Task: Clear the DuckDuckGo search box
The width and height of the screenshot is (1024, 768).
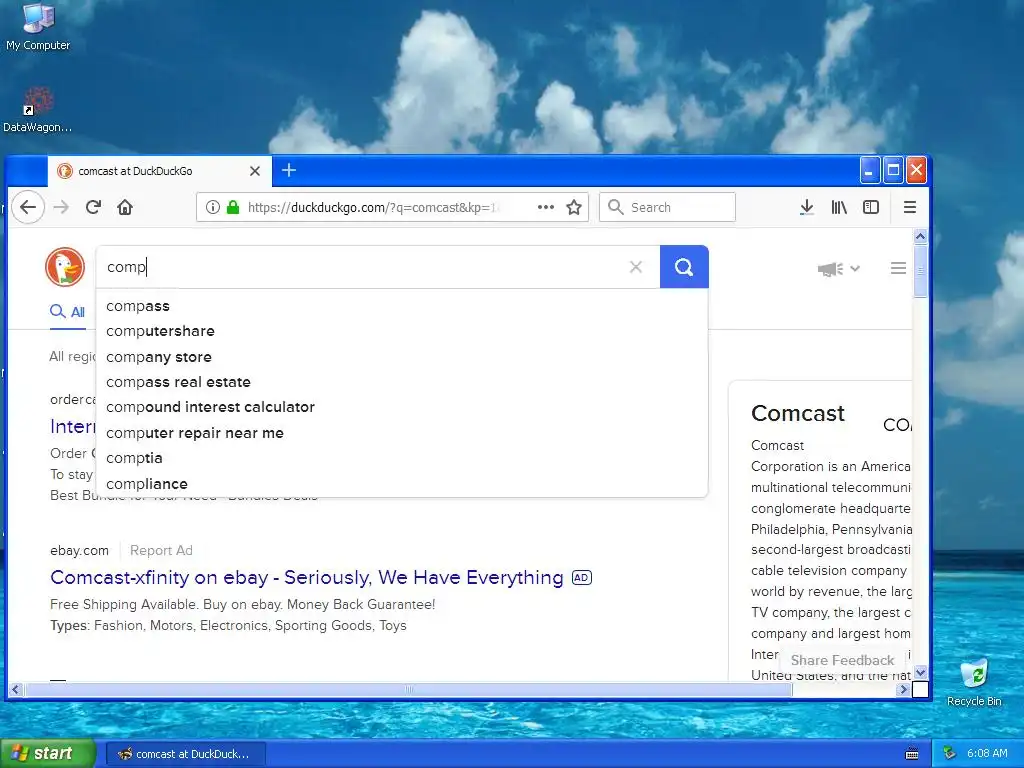Action: (635, 266)
